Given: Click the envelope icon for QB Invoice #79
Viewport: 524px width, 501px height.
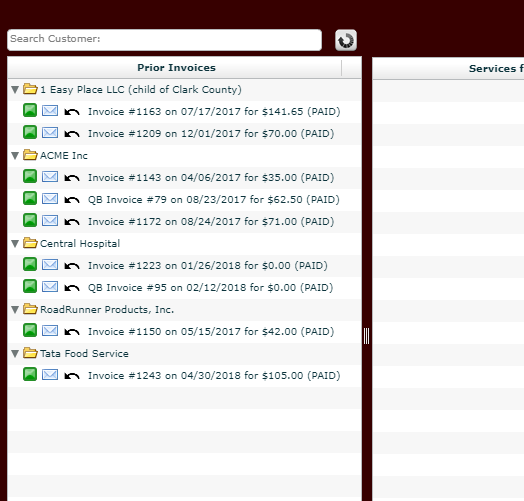Looking at the screenshot, I should tap(50, 199).
